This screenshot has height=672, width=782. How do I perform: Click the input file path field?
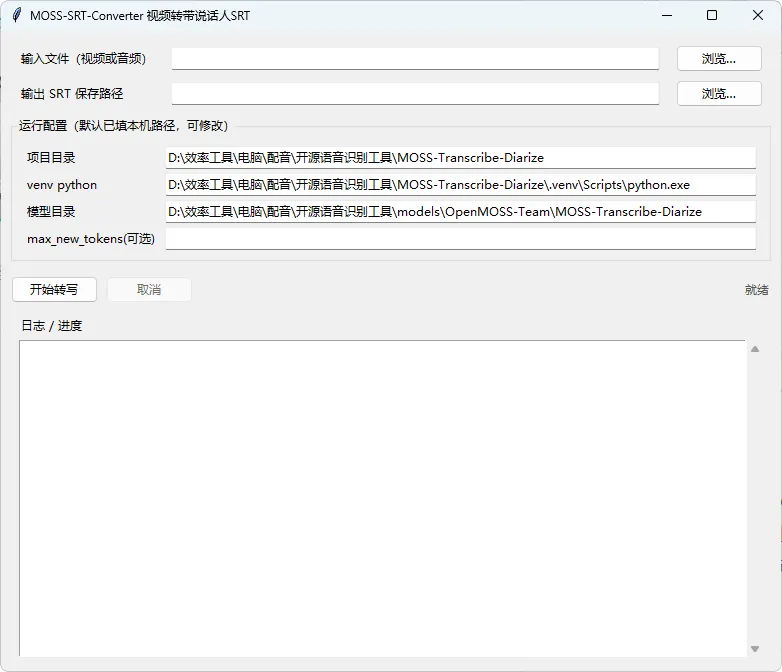415,59
